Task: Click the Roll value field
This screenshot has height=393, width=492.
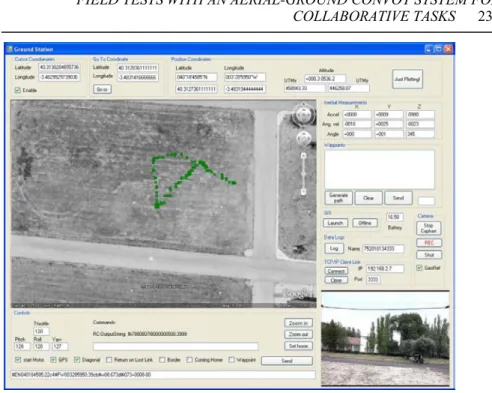Action: pyautogui.click(x=41, y=346)
